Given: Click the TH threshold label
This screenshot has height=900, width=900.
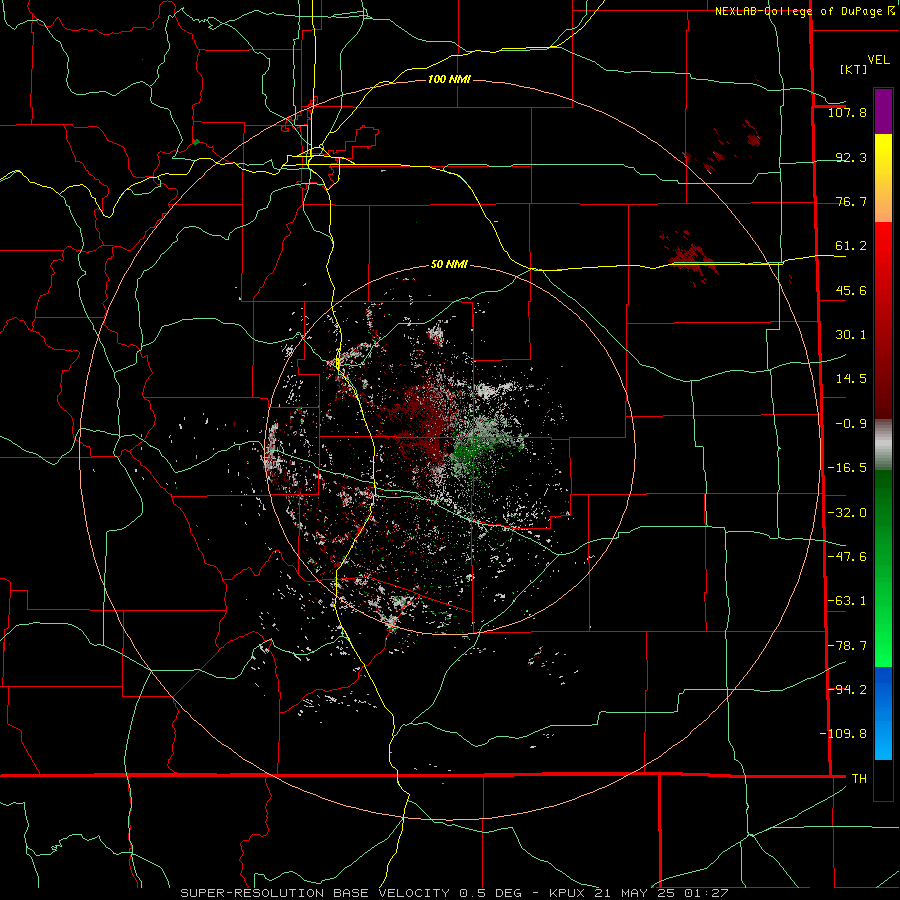Looking at the screenshot, I should click(859, 779).
